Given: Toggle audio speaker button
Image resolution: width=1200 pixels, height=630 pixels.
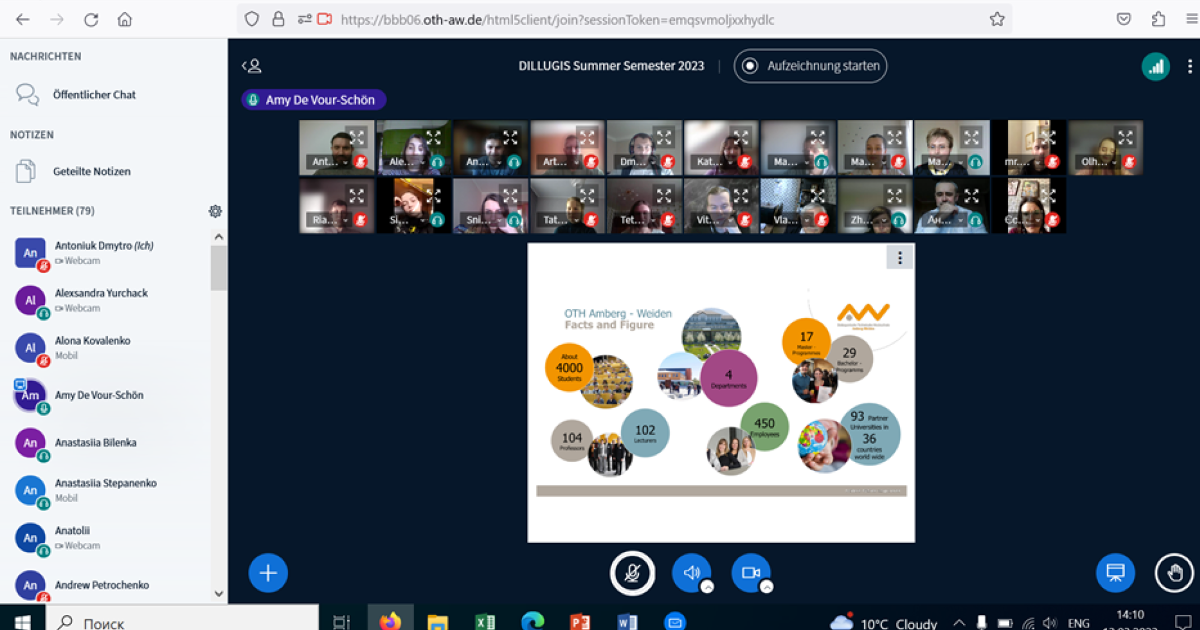Looking at the screenshot, I should (691, 573).
